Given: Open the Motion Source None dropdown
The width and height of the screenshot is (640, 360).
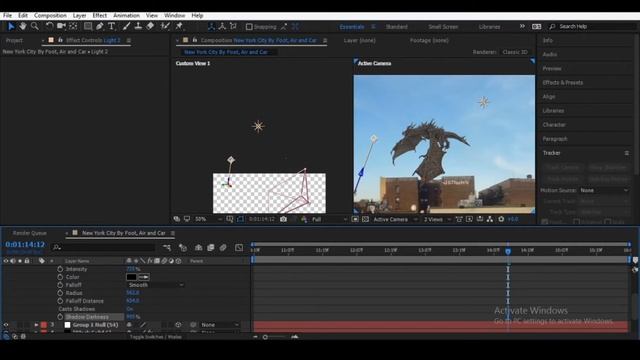Looking at the screenshot, I should [604, 190].
